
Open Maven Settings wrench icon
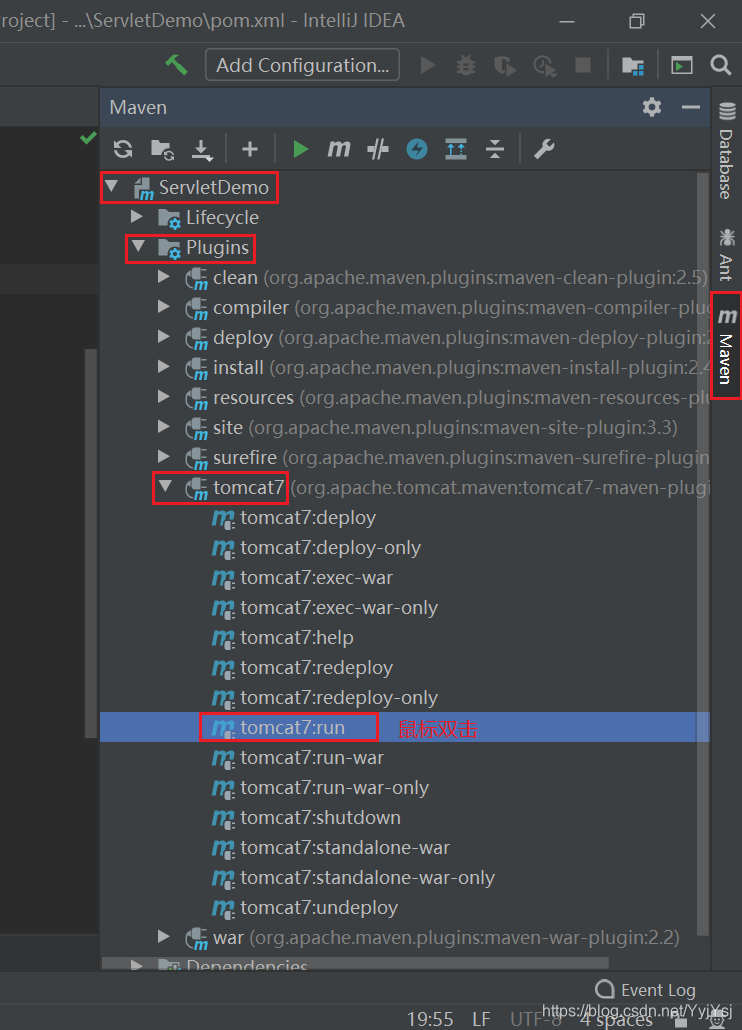[x=544, y=149]
